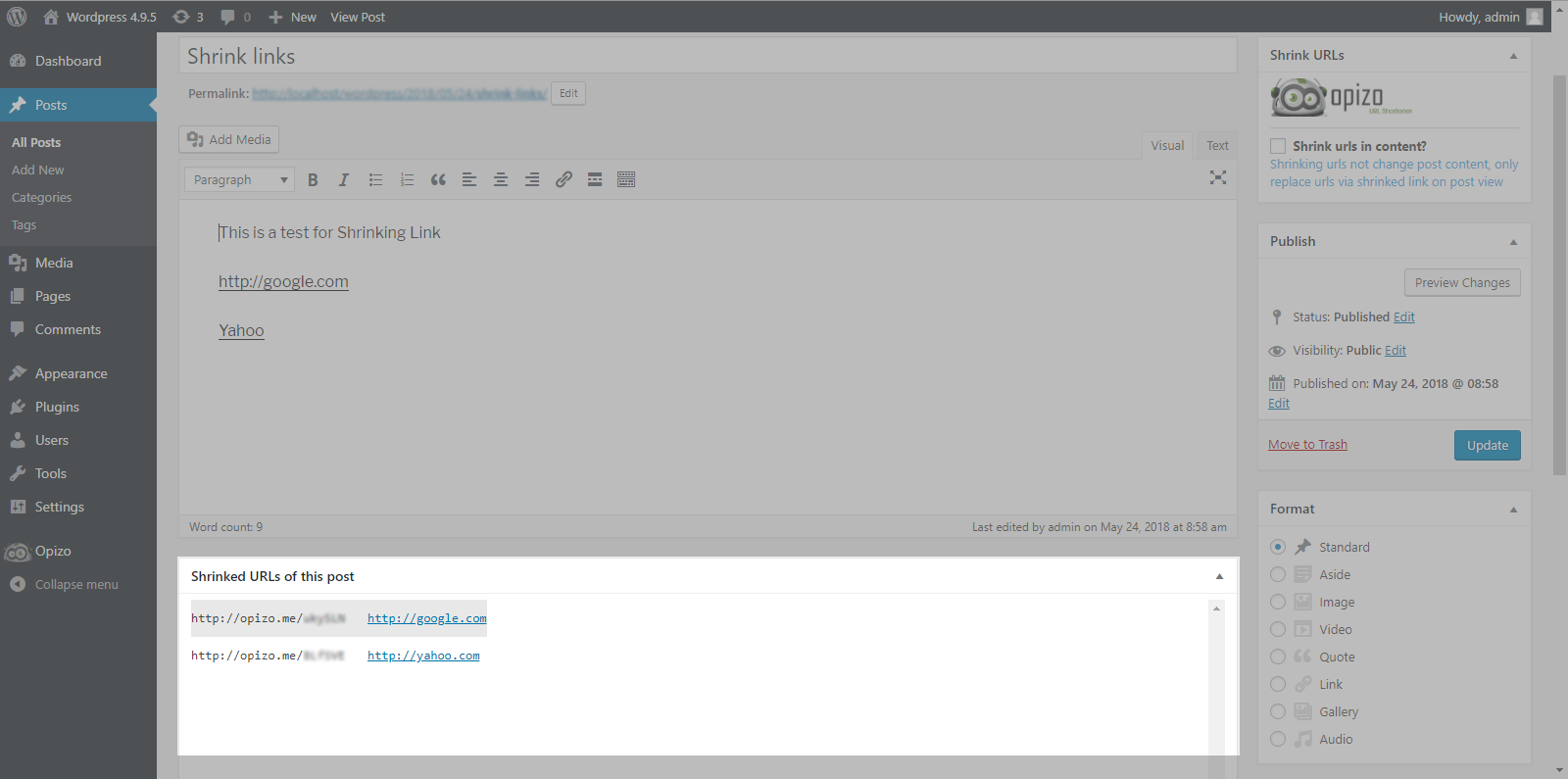Viewport: 1568px width, 779px height.
Task: Open Pages menu in sidebar
Action: click(x=78, y=296)
